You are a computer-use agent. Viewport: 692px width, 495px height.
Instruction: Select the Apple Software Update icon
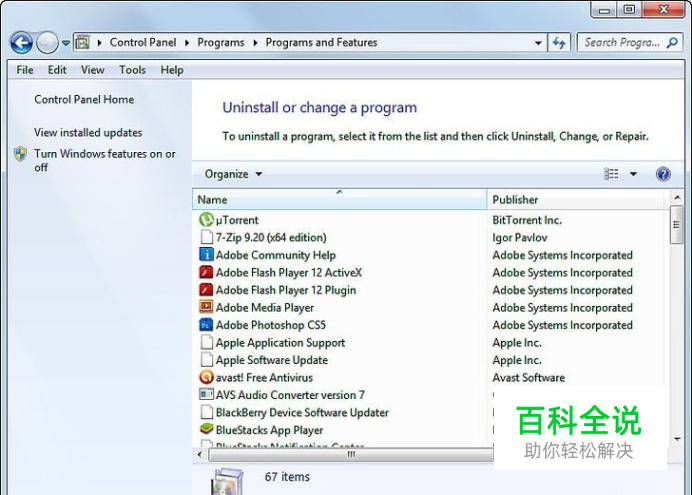tap(207, 360)
